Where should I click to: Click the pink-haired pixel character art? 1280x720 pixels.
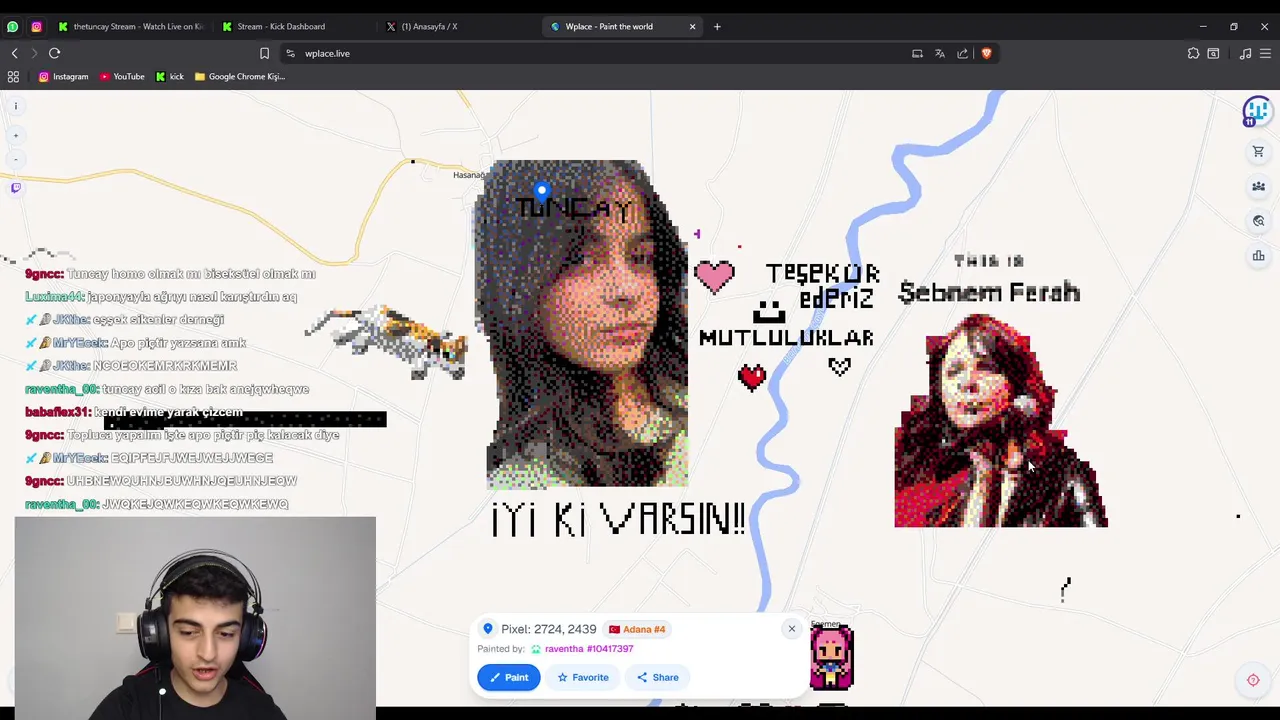point(832,656)
